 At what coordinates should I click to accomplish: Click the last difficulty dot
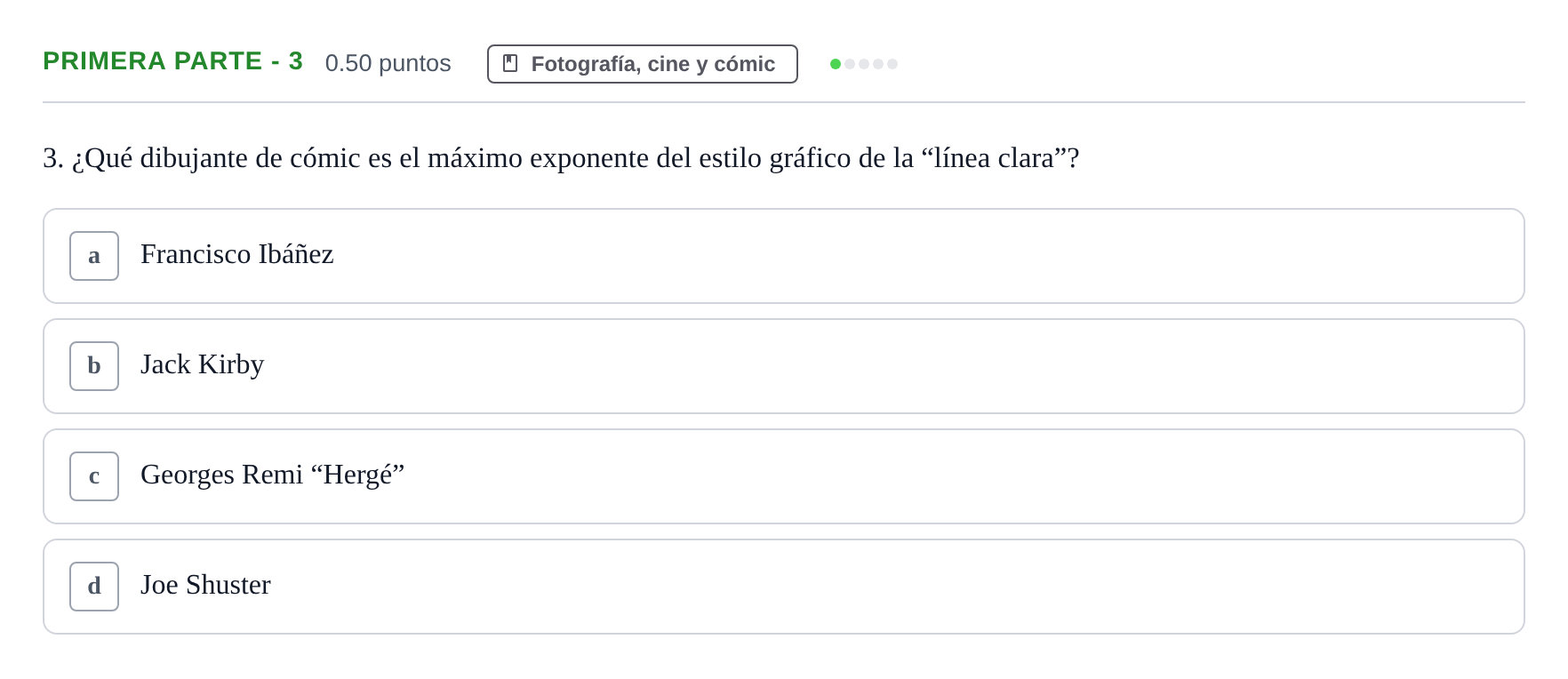[892, 64]
